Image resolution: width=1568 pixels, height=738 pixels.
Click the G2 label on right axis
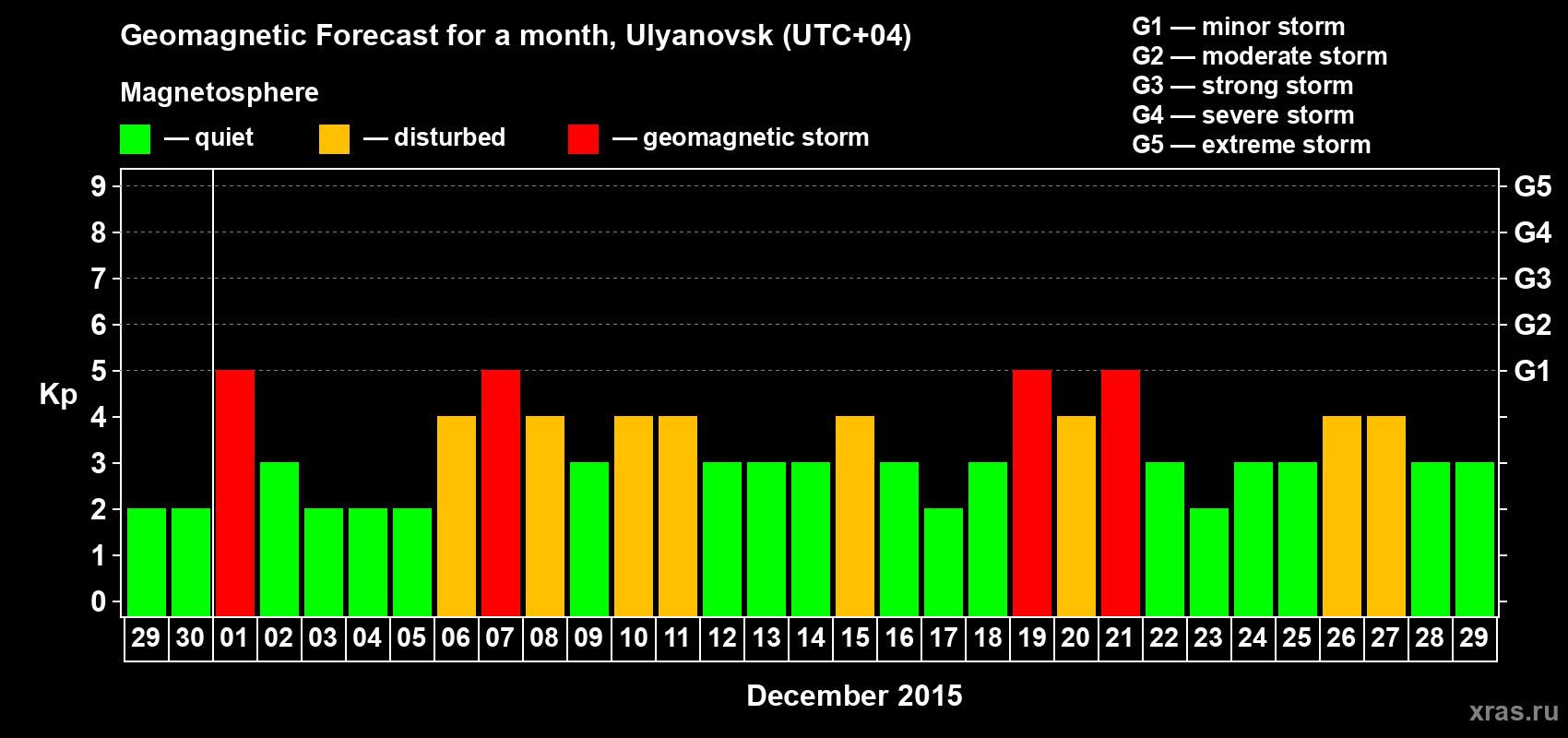pyautogui.click(x=1532, y=325)
